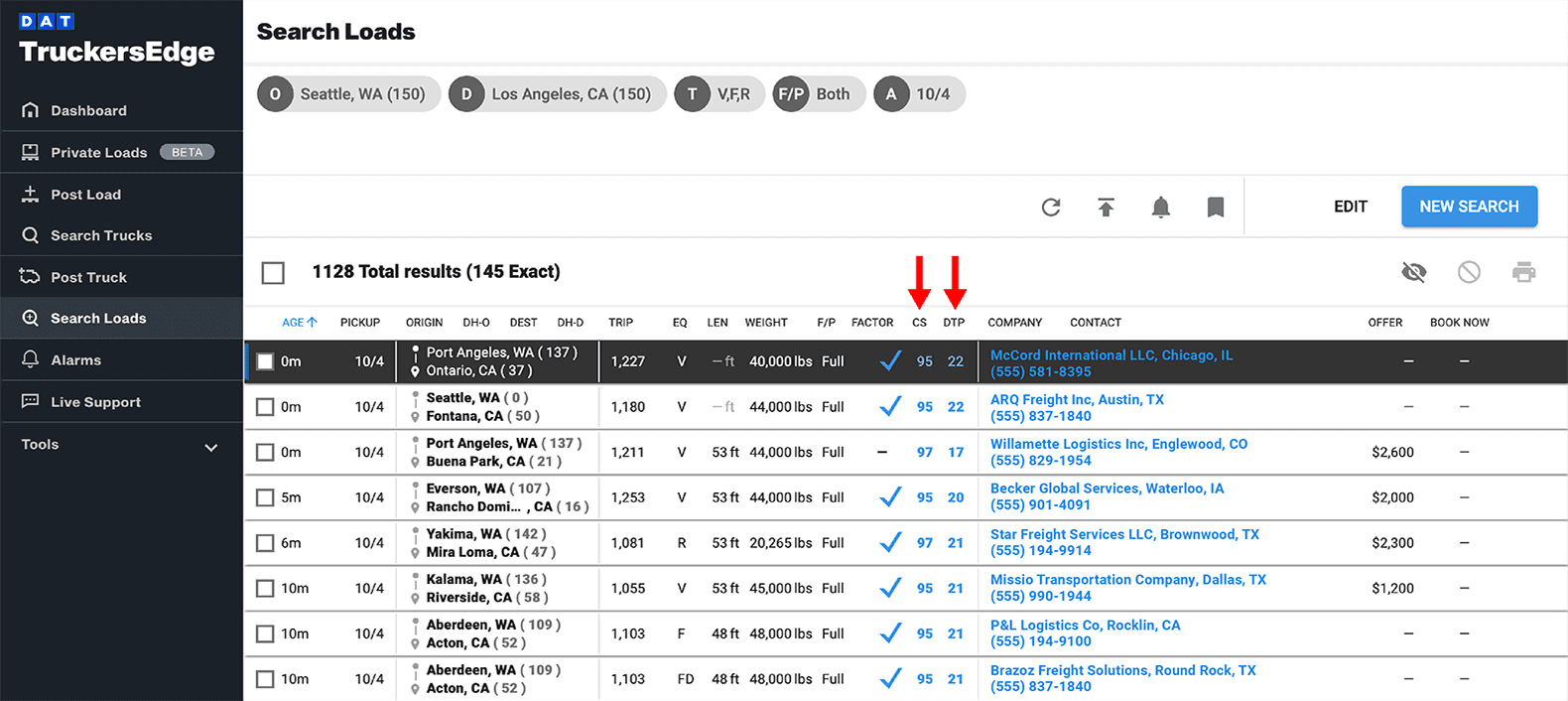This screenshot has height=701, width=1568.
Task: Toggle the select-all results checkbox
Action: 273,272
